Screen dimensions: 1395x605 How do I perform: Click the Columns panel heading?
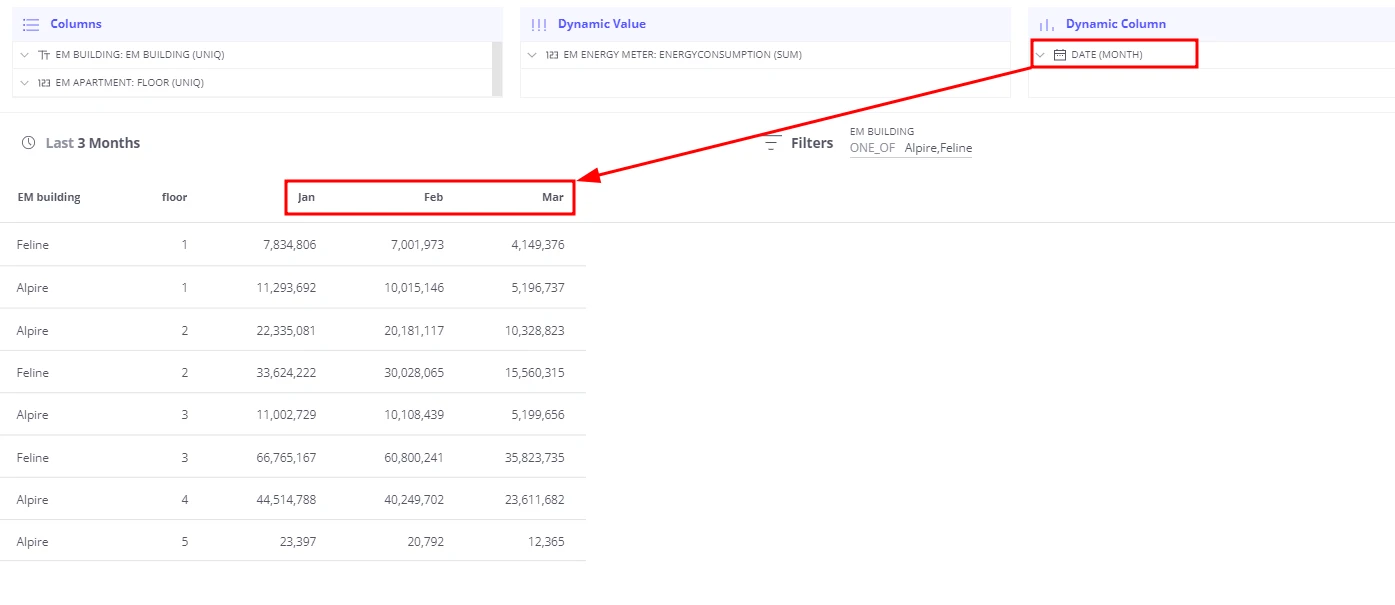[x=76, y=24]
